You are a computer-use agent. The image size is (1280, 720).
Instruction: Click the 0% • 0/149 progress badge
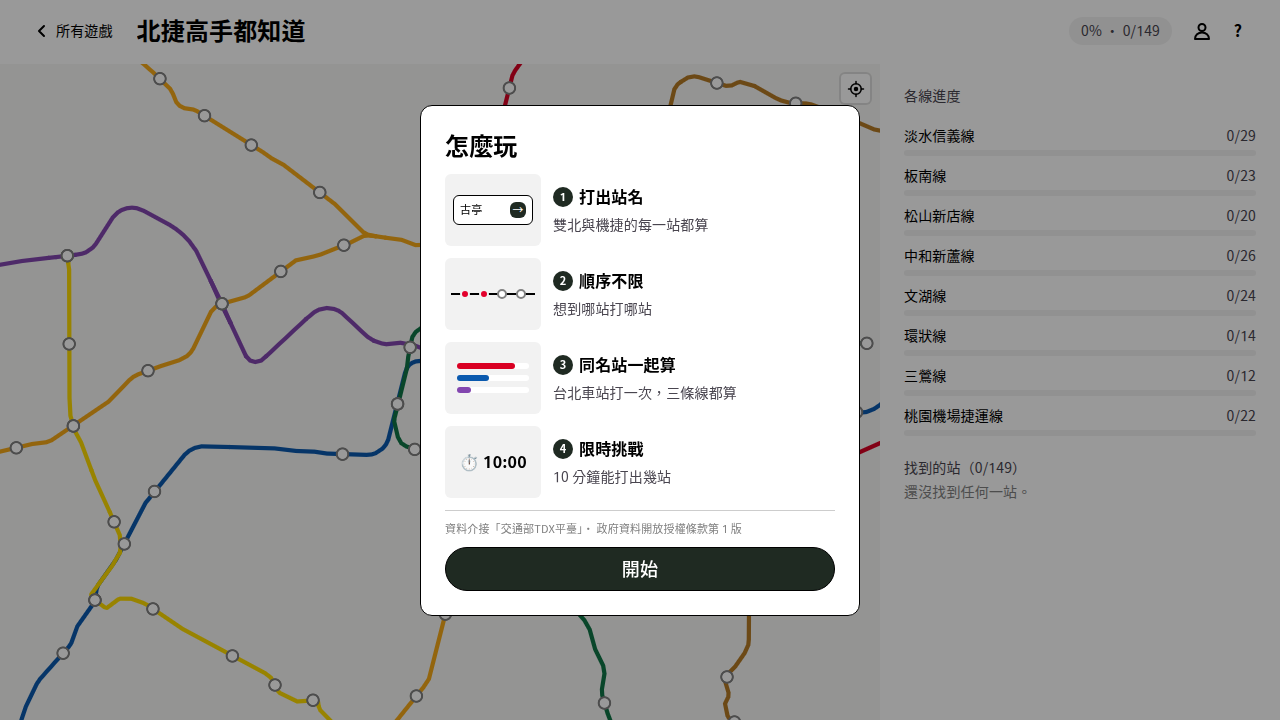click(x=1120, y=31)
